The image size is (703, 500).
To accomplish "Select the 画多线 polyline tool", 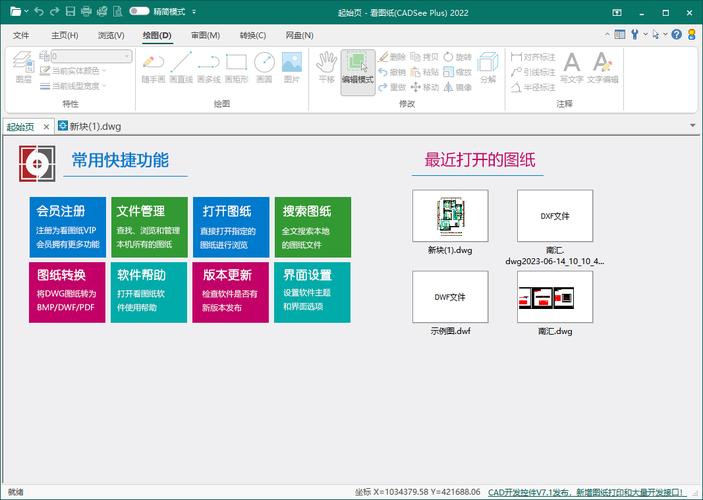I will tap(209, 67).
